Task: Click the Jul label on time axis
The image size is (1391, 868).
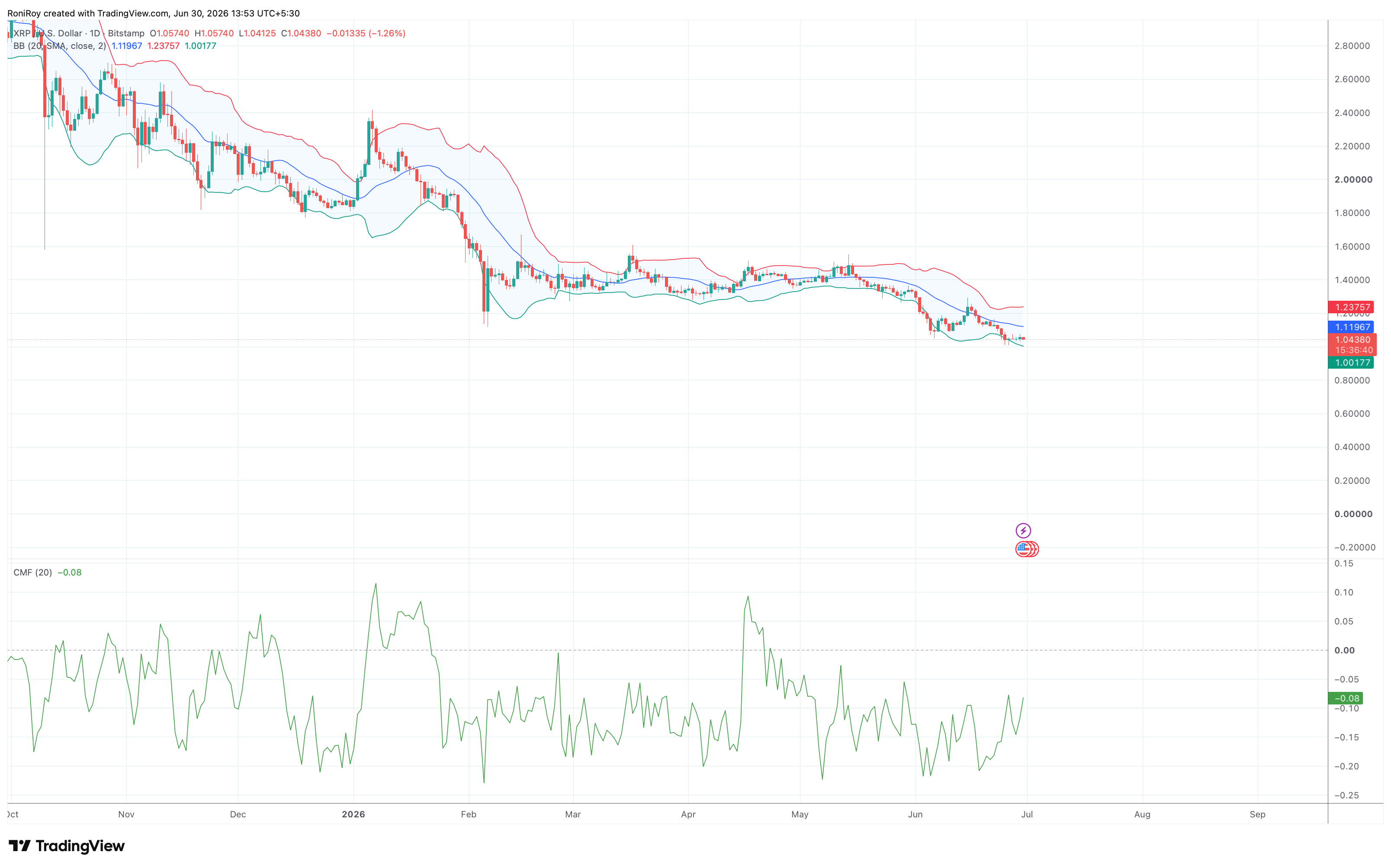Action: pos(1027,814)
